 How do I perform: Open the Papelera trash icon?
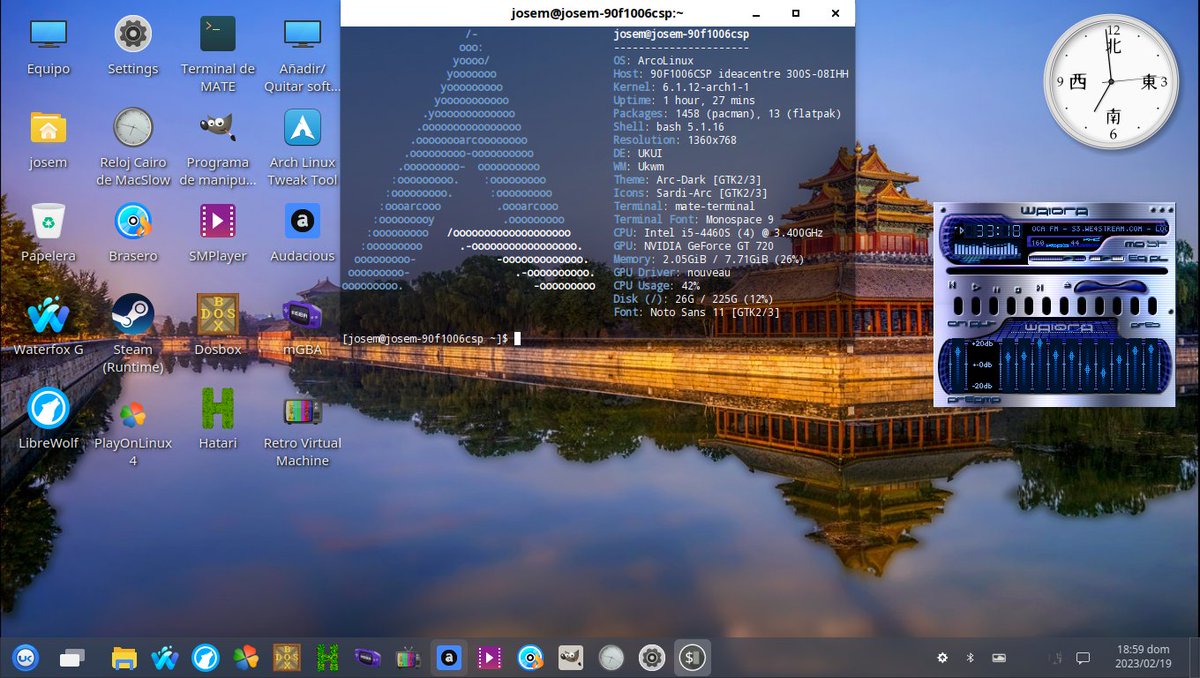tap(49, 233)
